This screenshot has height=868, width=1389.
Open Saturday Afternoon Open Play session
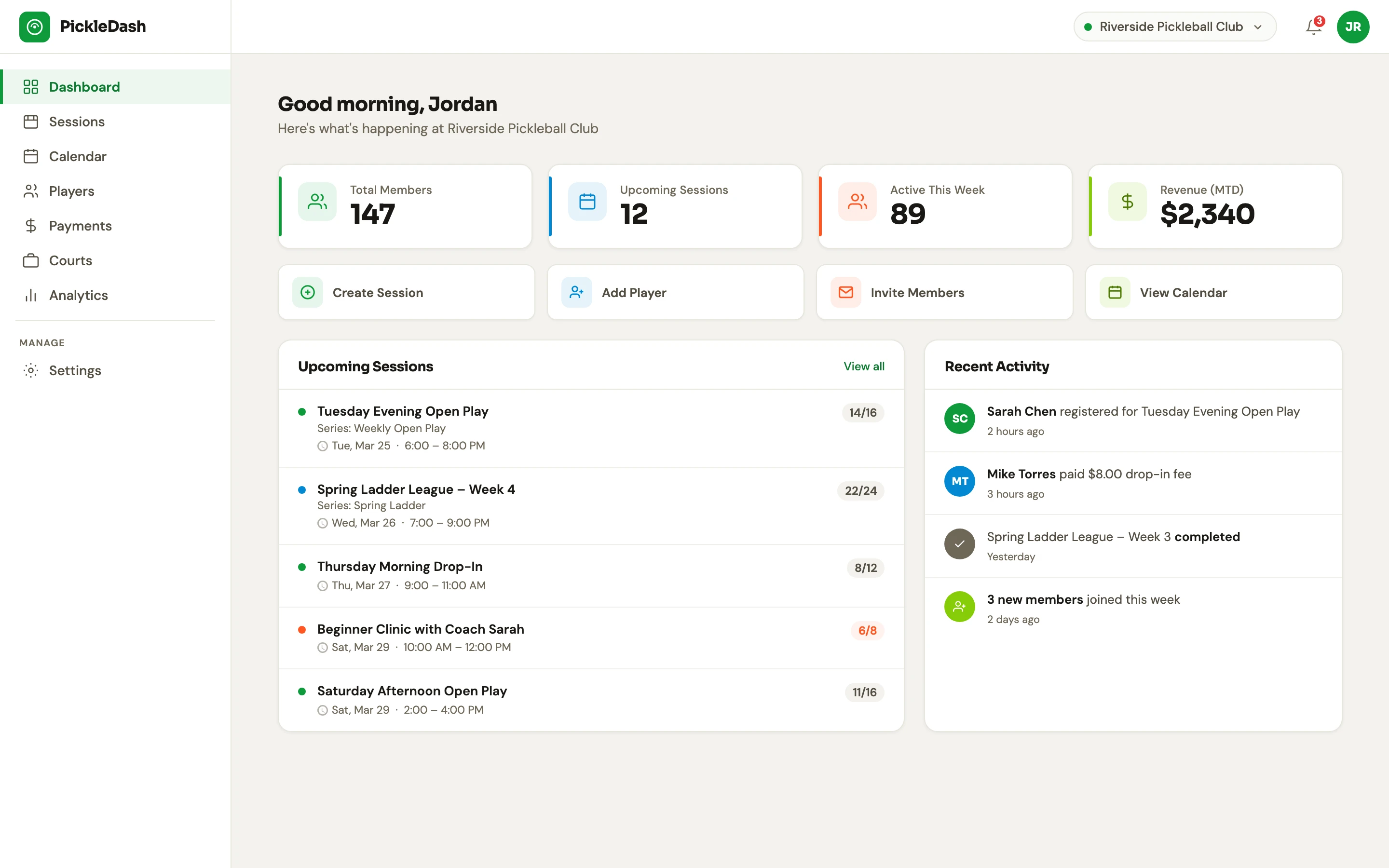pos(591,700)
